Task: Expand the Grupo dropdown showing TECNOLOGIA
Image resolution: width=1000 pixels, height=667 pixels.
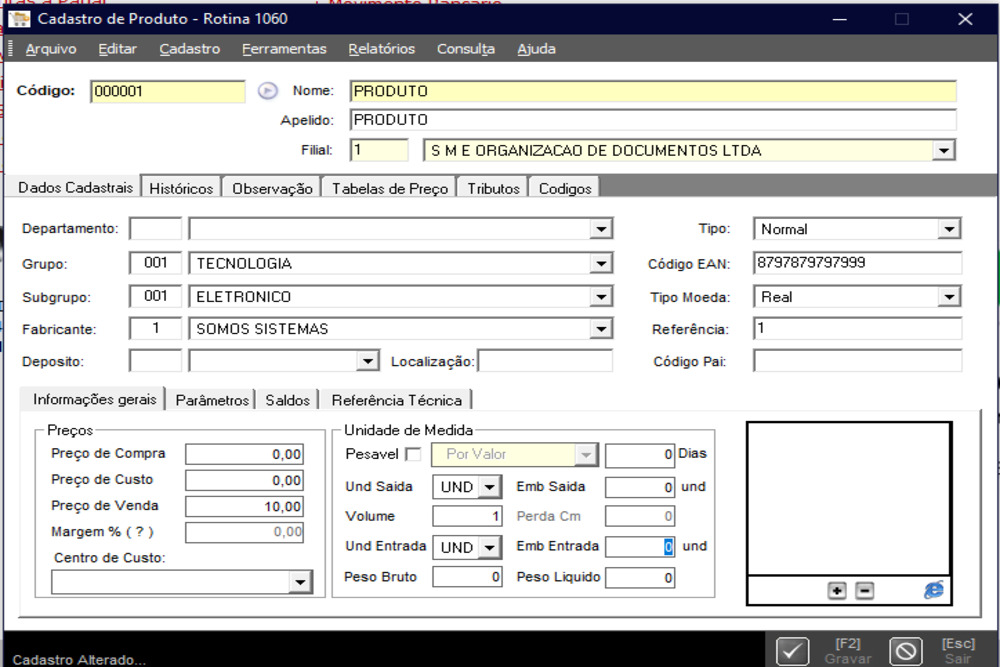Action: [x=600, y=263]
